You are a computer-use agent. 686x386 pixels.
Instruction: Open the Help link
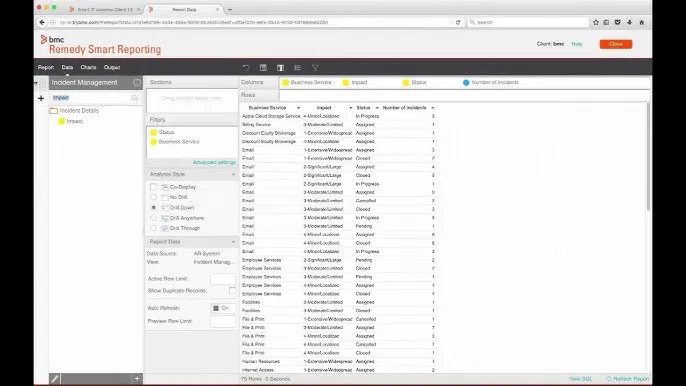point(577,44)
